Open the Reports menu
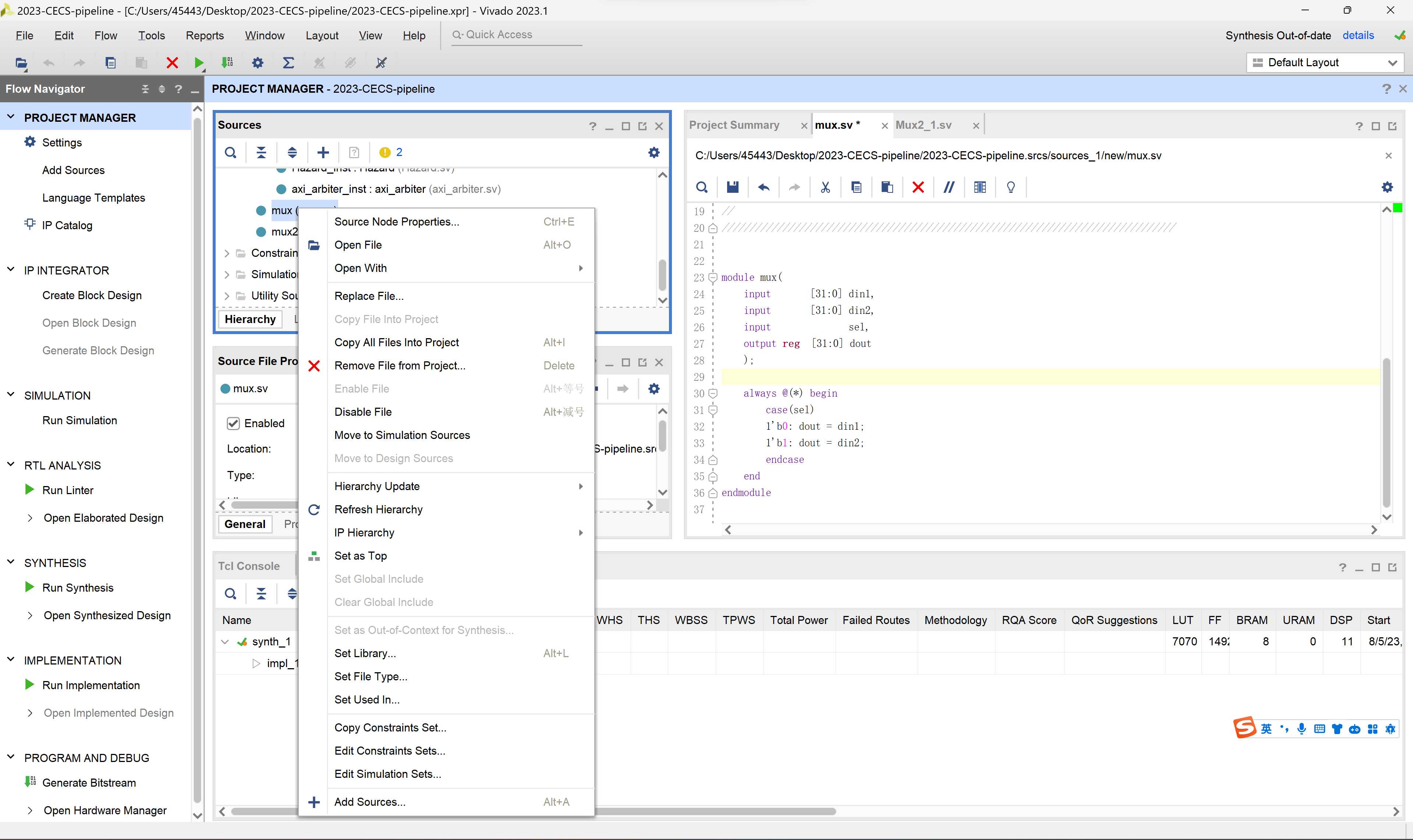 [x=204, y=35]
